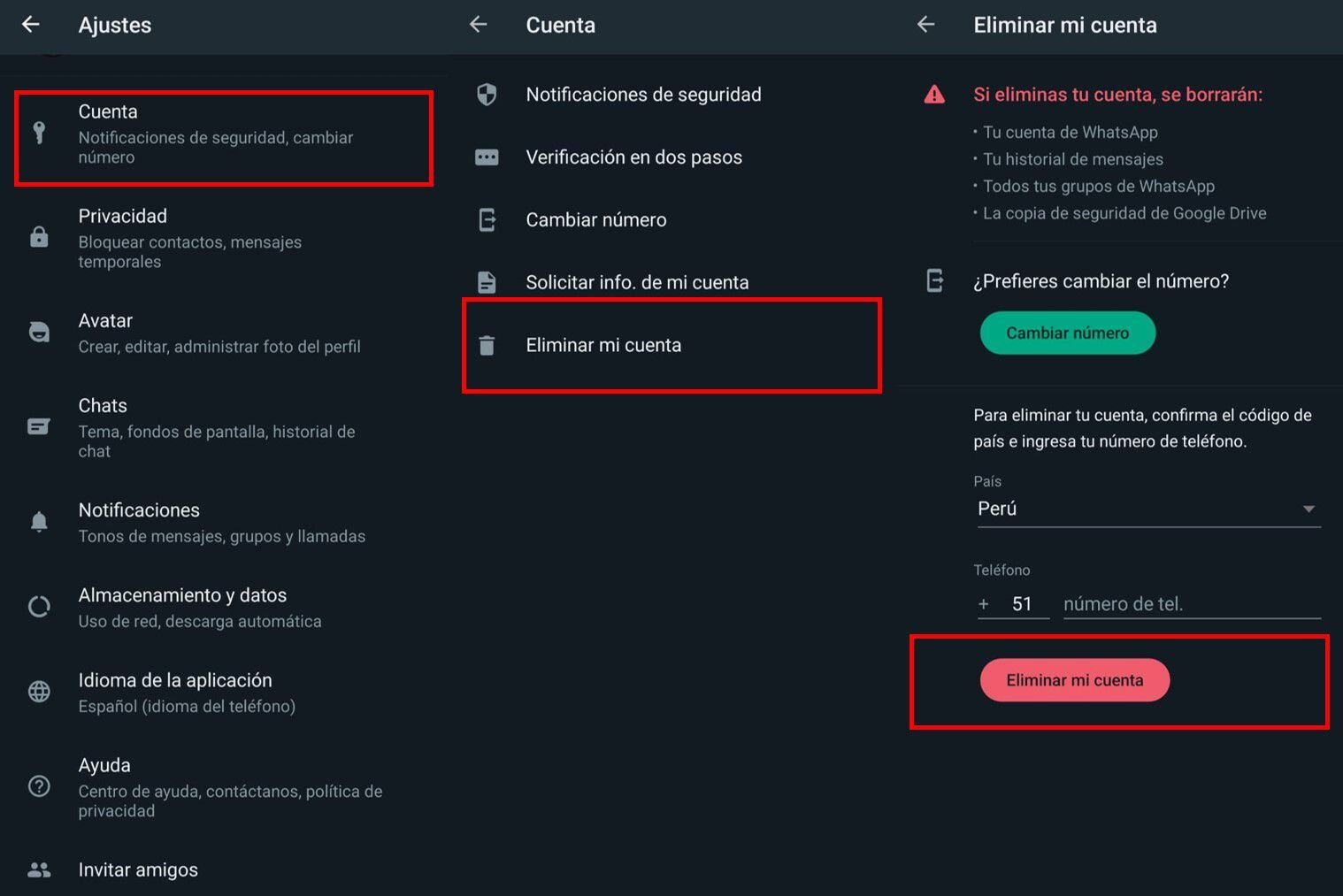Click the phone number input field

[x=1191, y=604]
